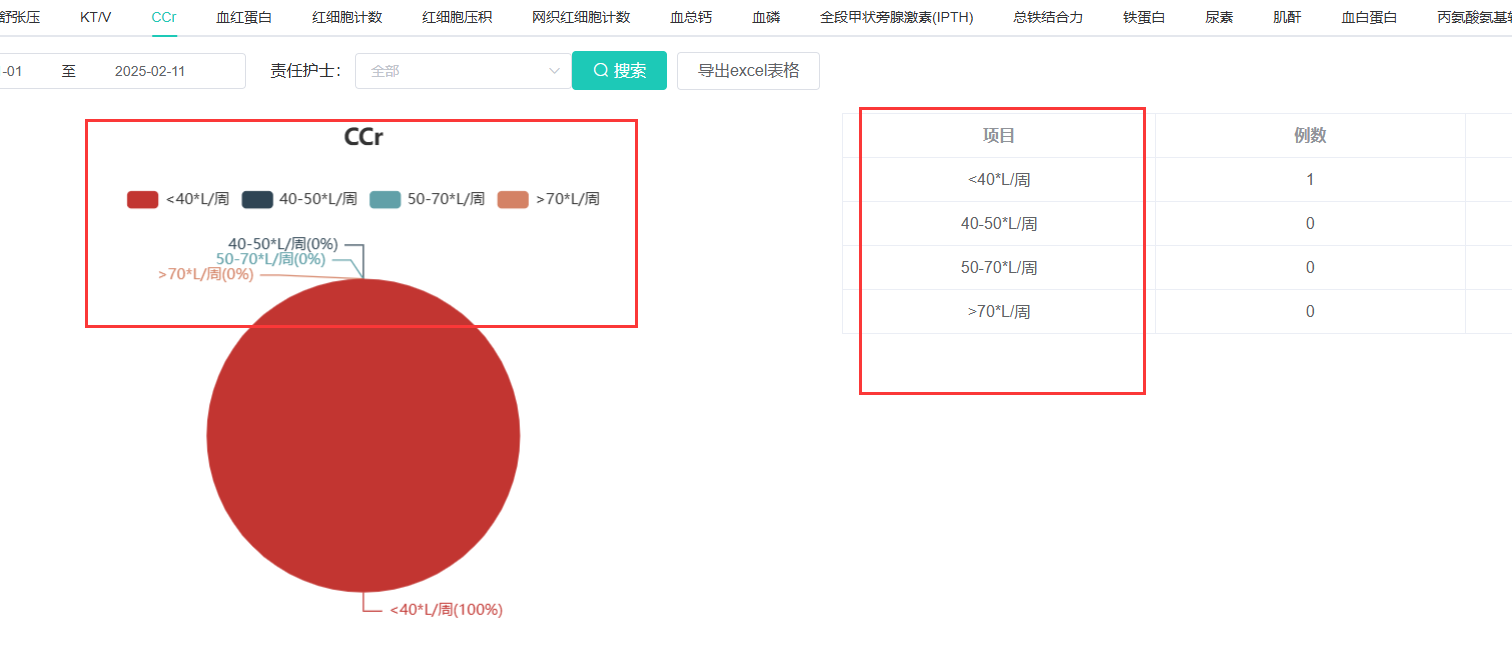The image size is (1512, 659).
Task: Click the 至 date range separator
Action: click(68, 71)
